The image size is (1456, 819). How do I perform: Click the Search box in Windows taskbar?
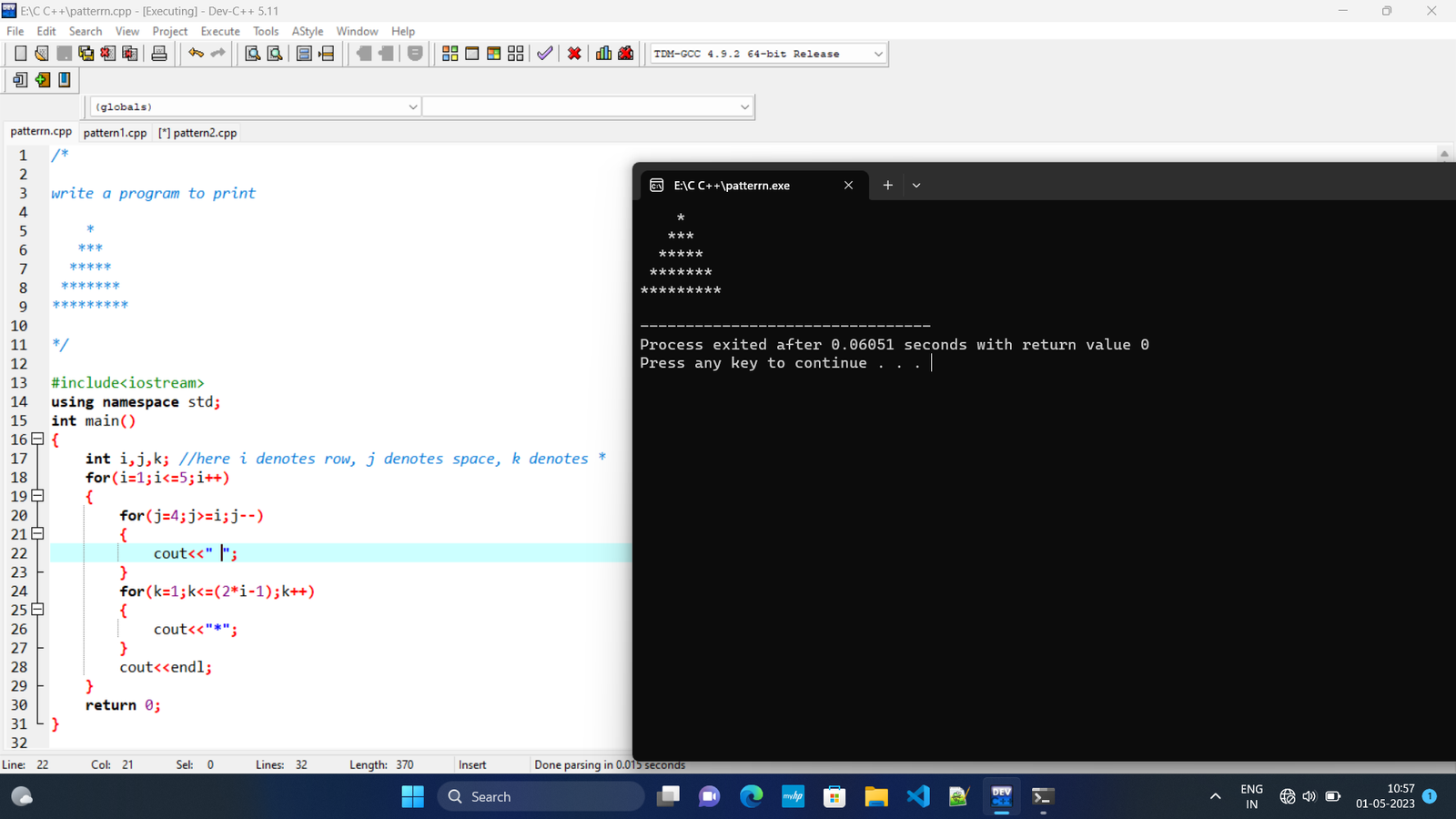541,796
